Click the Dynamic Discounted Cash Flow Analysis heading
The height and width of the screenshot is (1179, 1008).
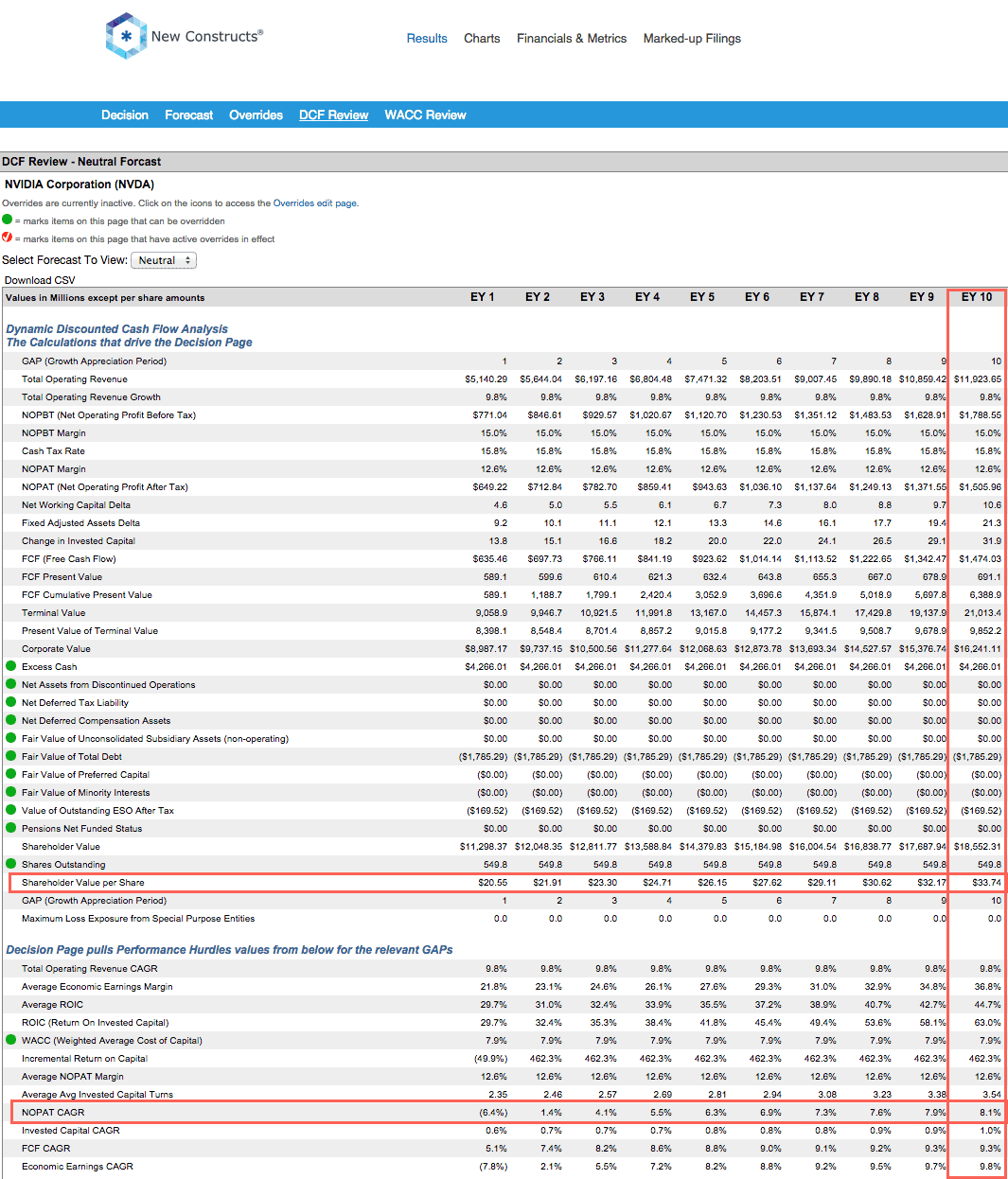117,329
